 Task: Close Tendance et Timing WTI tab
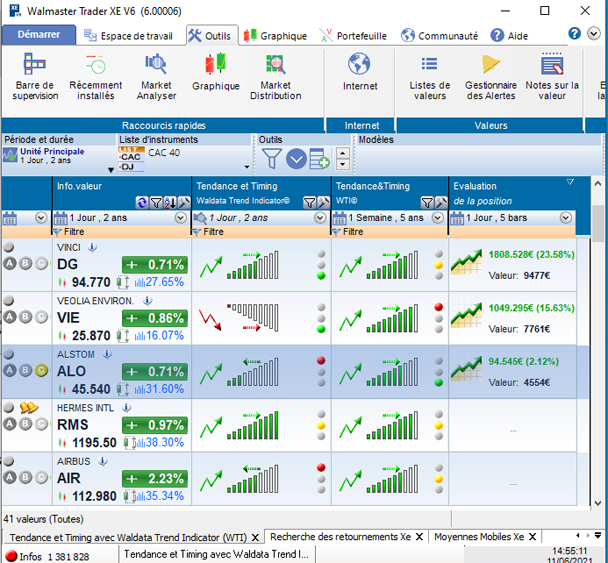tap(255, 537)
